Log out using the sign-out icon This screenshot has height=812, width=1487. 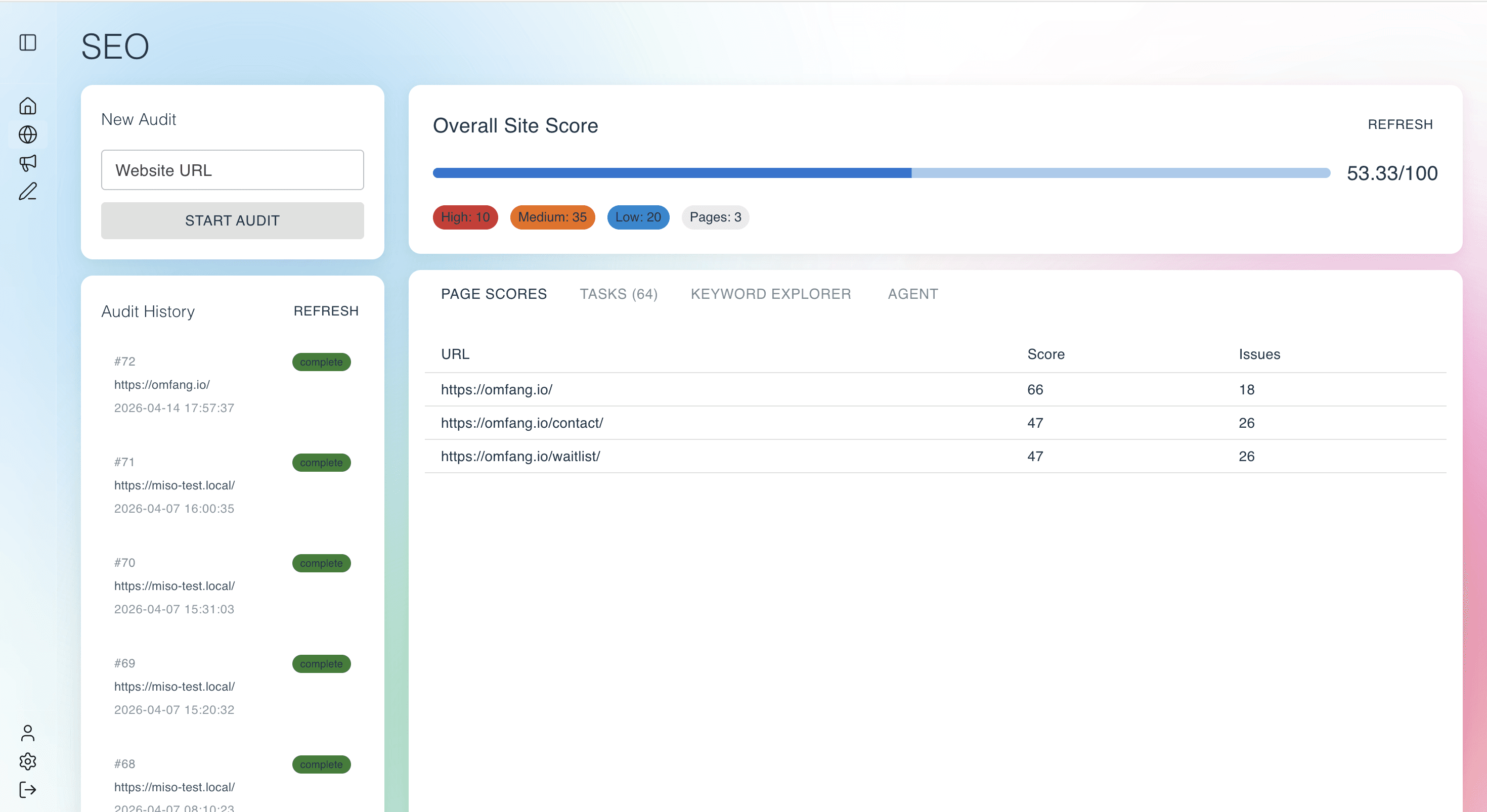27,790
